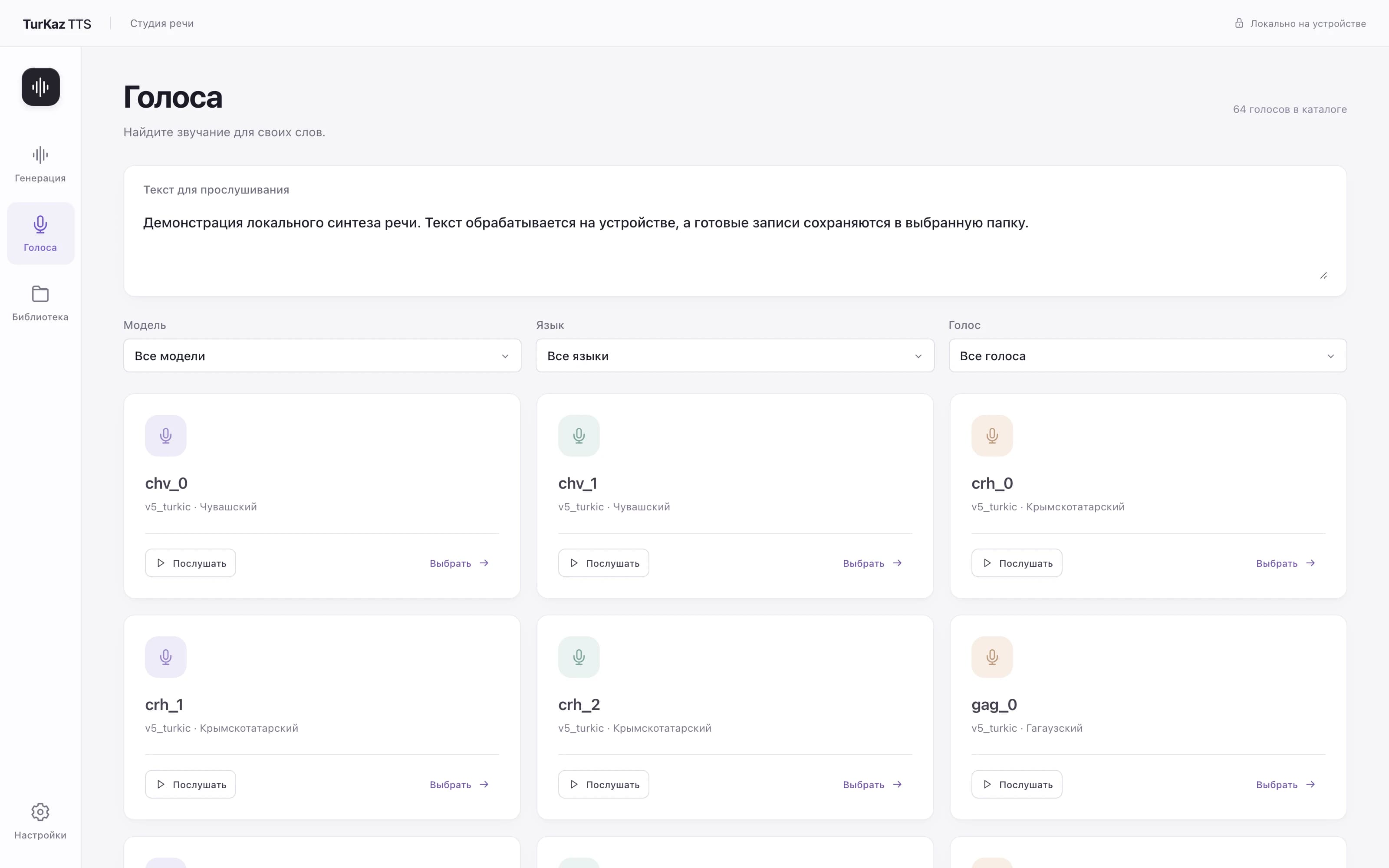
Task: Click the green microphone avatar of chv_1
Action: pyautogui.click(x=579, y=436)
